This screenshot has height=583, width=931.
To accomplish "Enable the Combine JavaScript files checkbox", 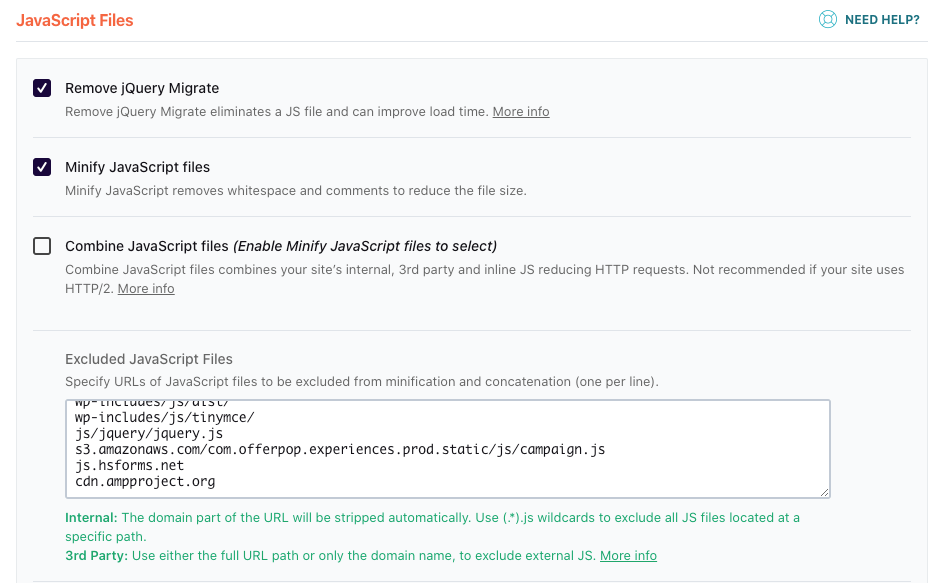I will point(42,246).
